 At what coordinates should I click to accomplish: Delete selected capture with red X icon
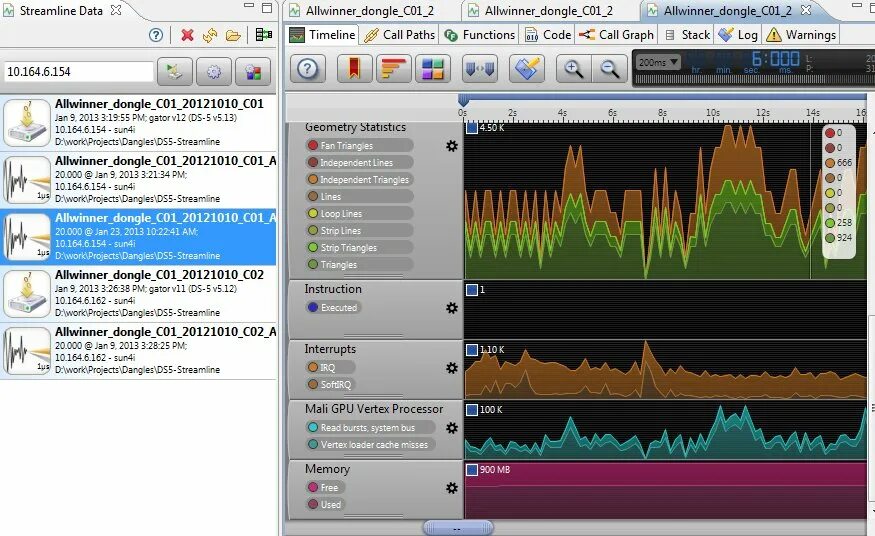click(x=188, y=35)
